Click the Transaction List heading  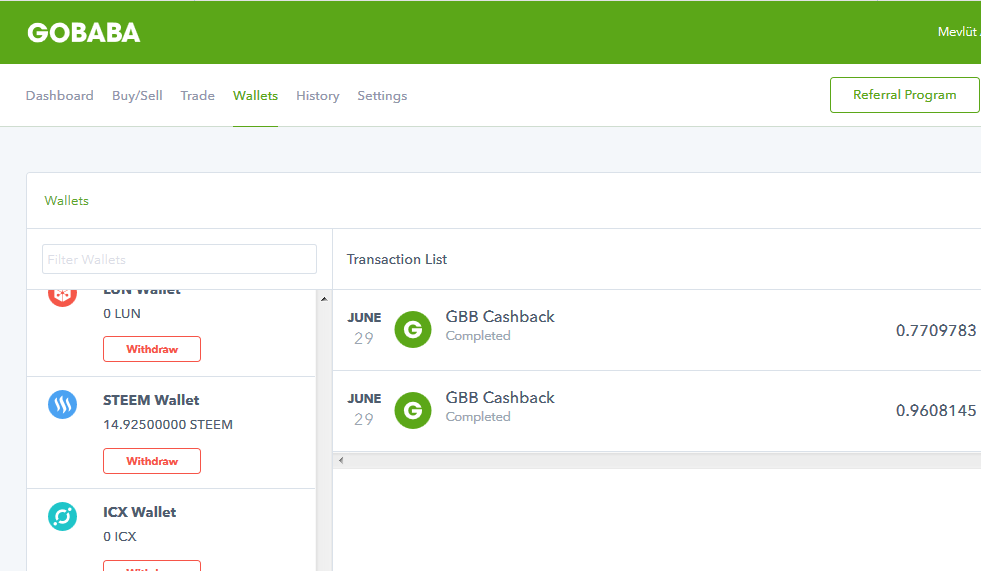[397, 260]
